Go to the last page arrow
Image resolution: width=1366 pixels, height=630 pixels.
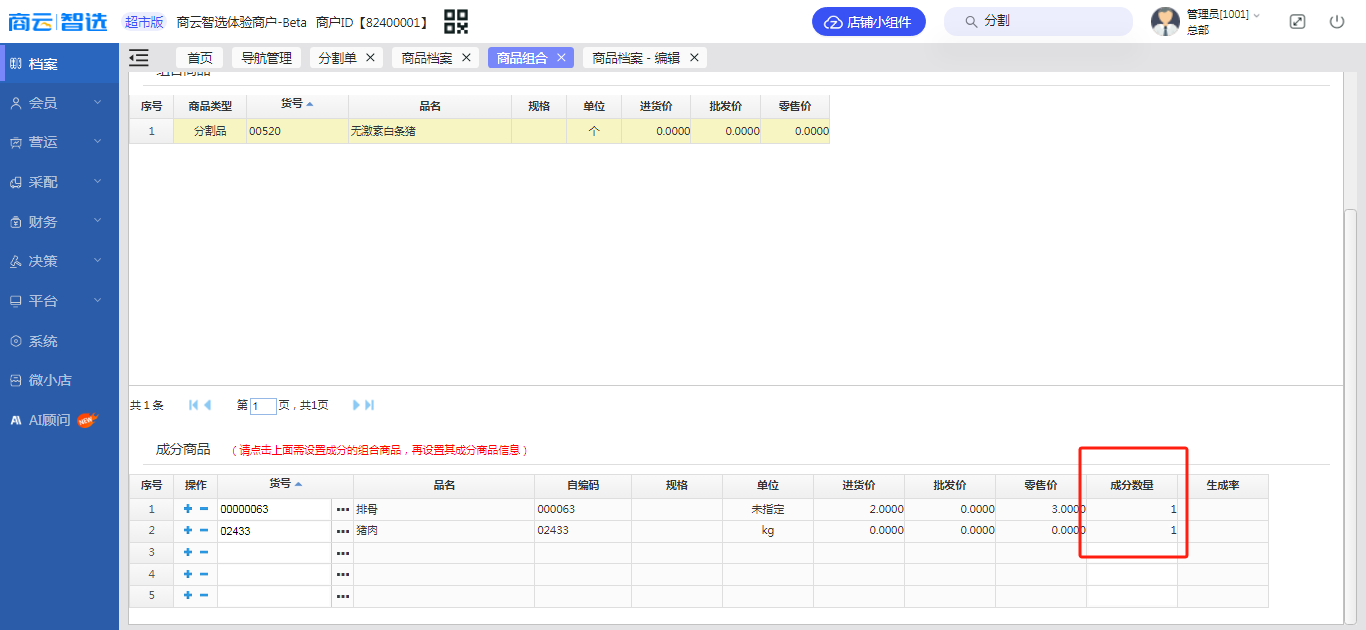[x=370, y=405]
